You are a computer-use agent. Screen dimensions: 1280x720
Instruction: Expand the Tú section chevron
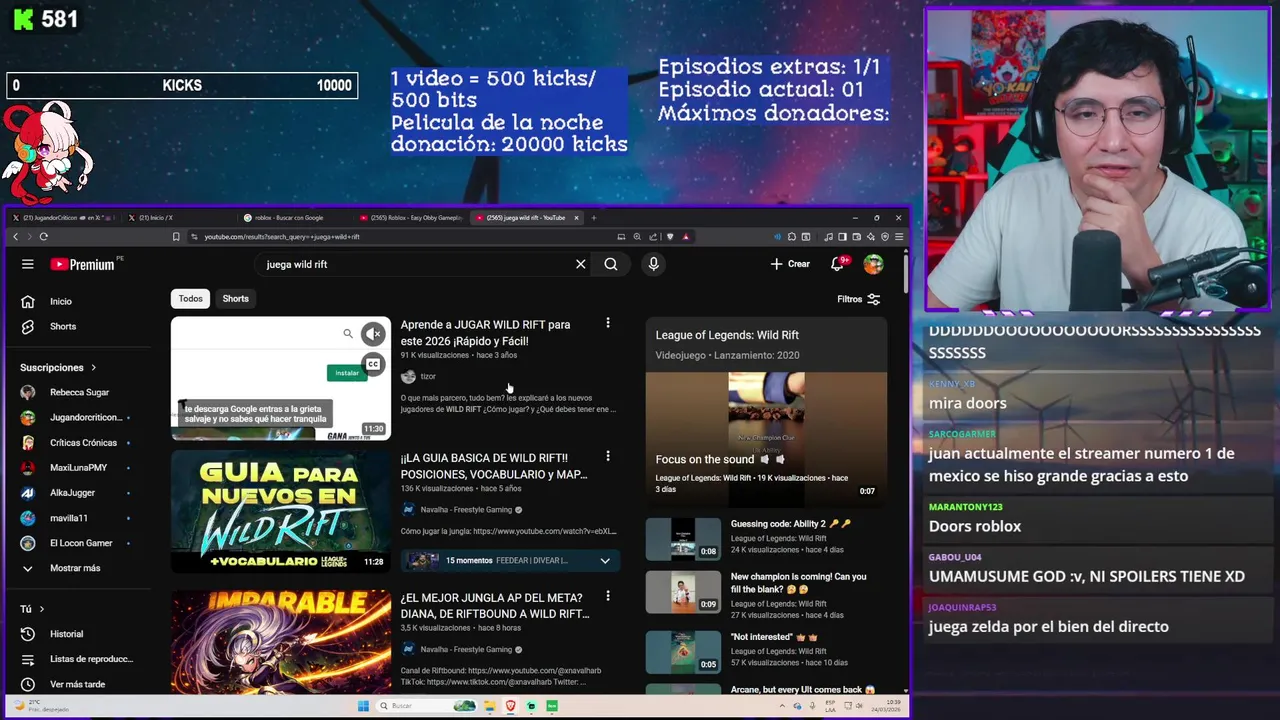coord(42,609)
